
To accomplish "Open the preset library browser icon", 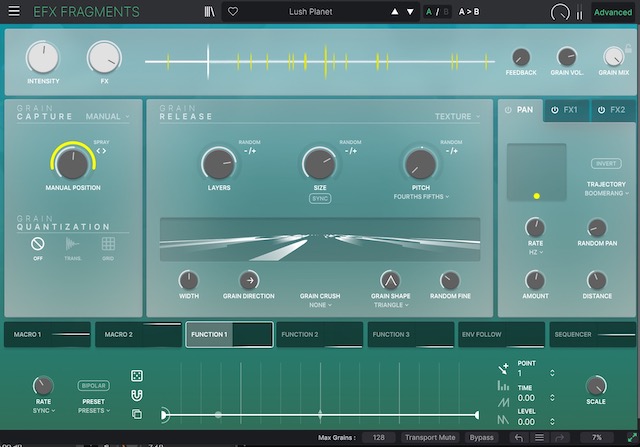I will 207,12.
